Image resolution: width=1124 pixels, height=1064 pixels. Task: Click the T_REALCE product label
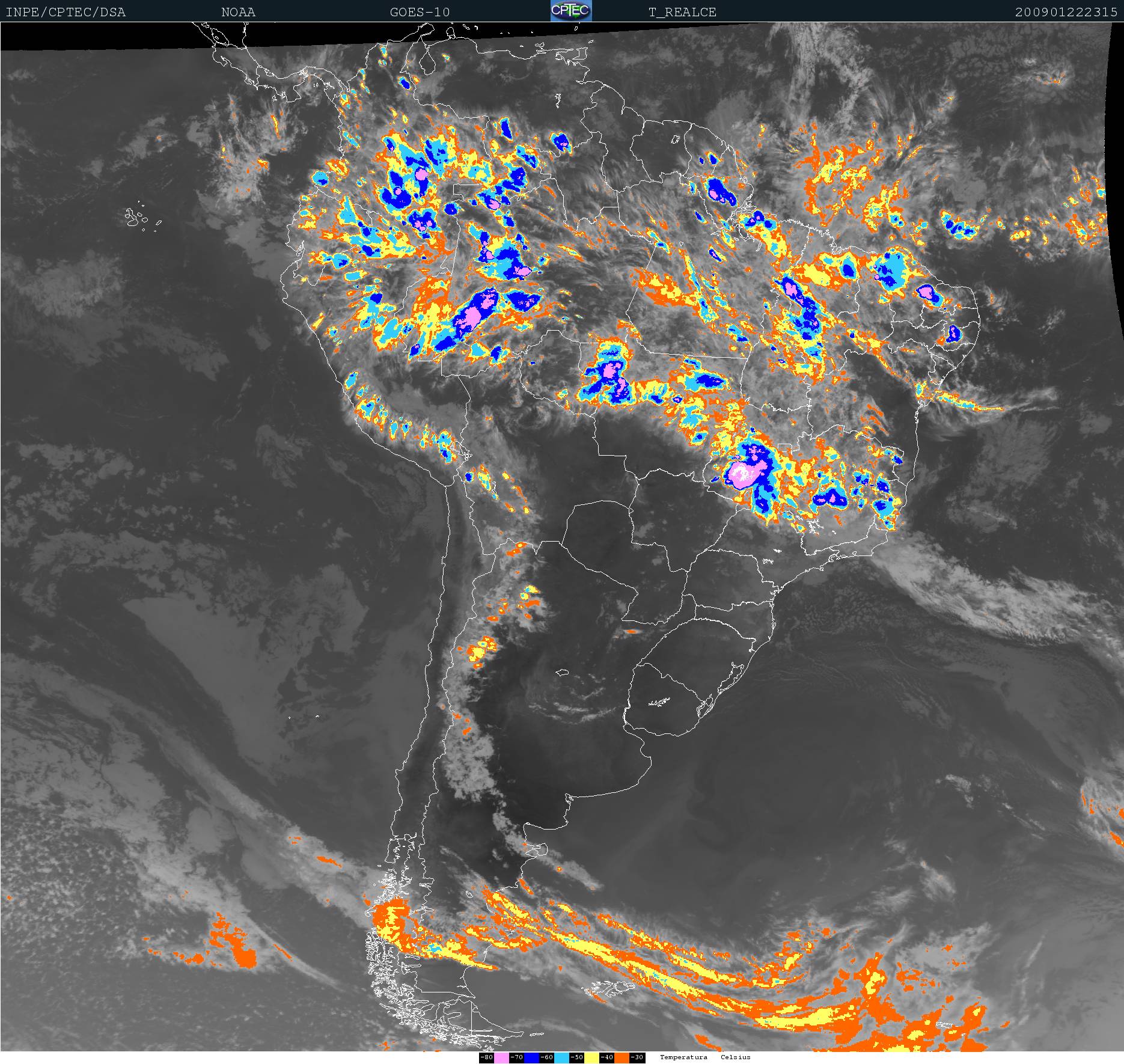682,12
